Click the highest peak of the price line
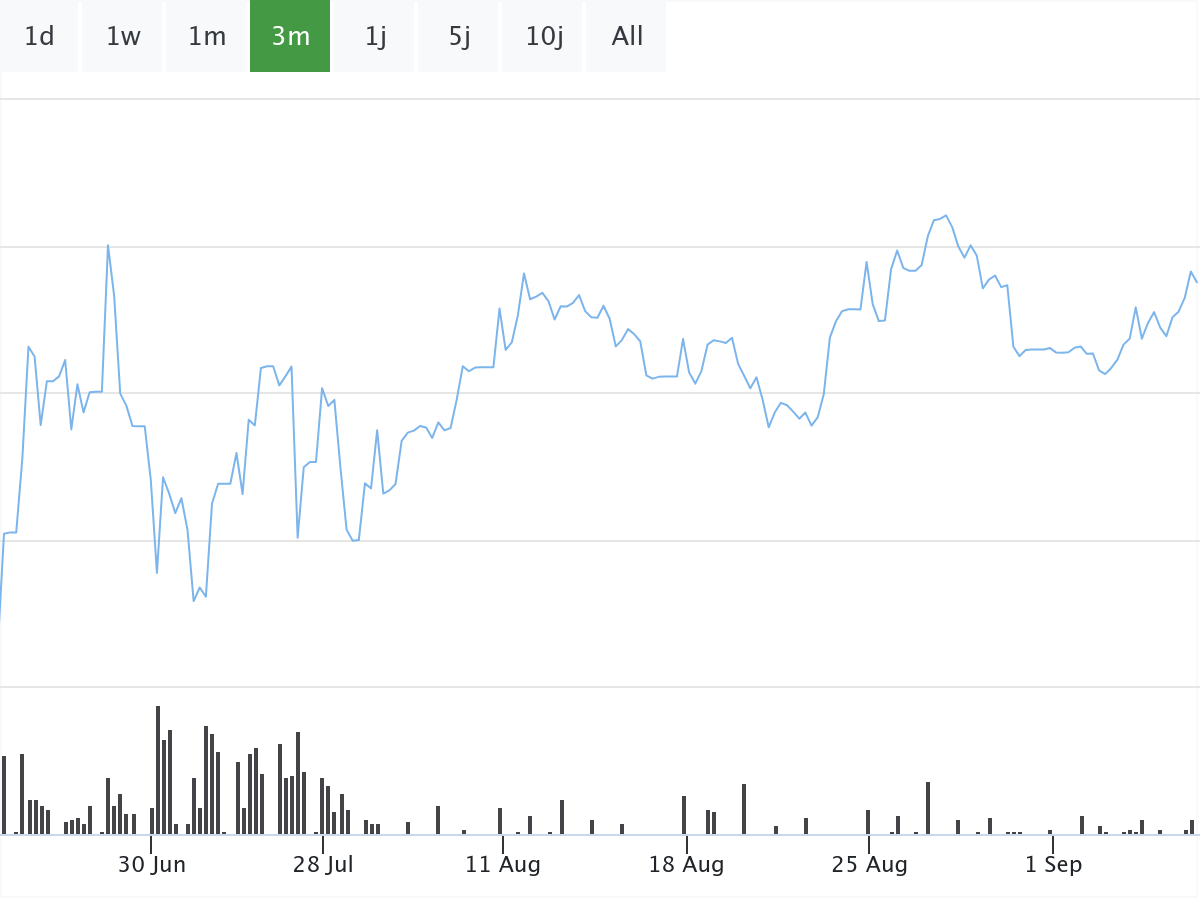 945,216
